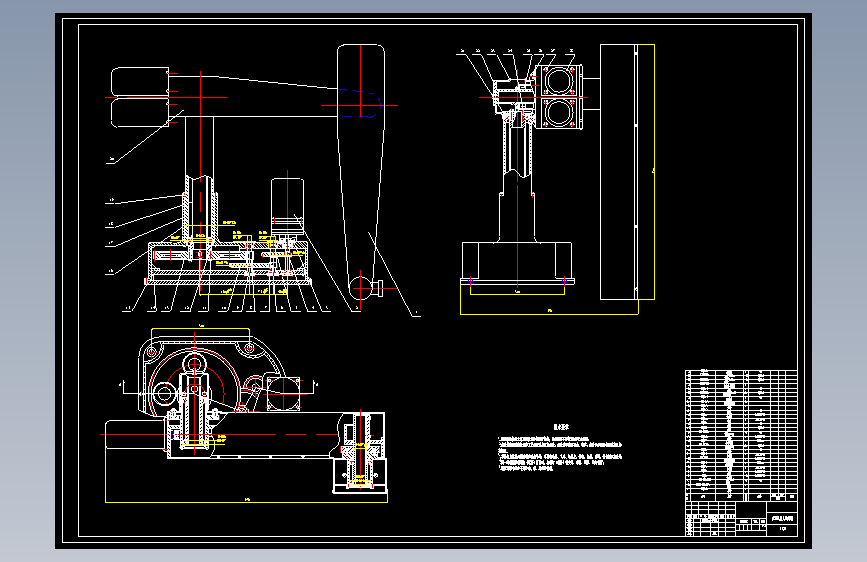Screen dimensions: 867x562
Task: Select the left section-cut arrow marker in top view
Action: (123, 387)
